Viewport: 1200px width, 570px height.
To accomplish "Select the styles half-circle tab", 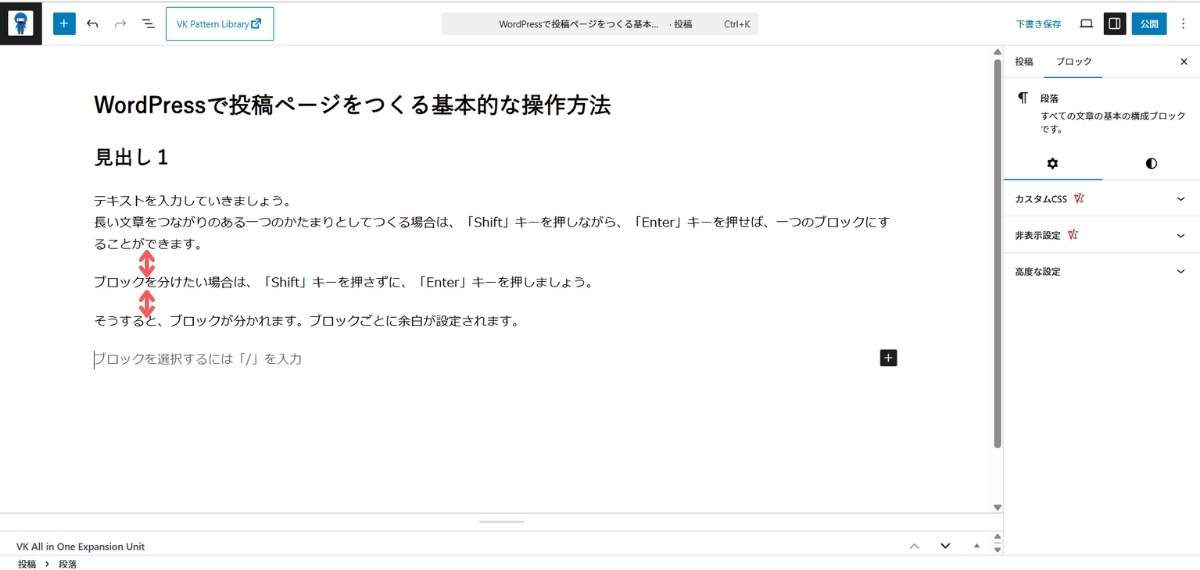I will point(1151,163).
